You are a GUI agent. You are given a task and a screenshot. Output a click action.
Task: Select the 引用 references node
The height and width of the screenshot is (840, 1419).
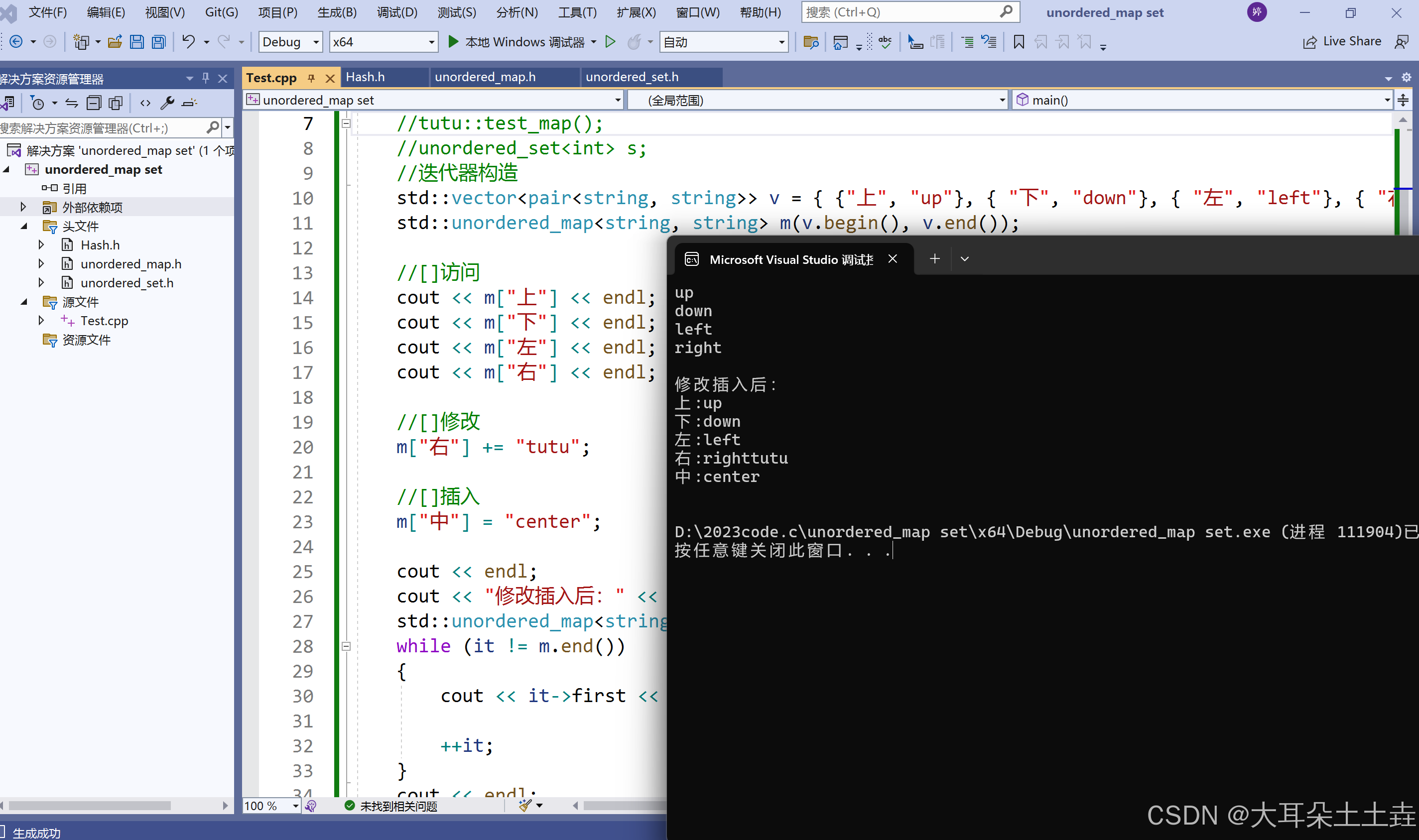pos(74,189)
